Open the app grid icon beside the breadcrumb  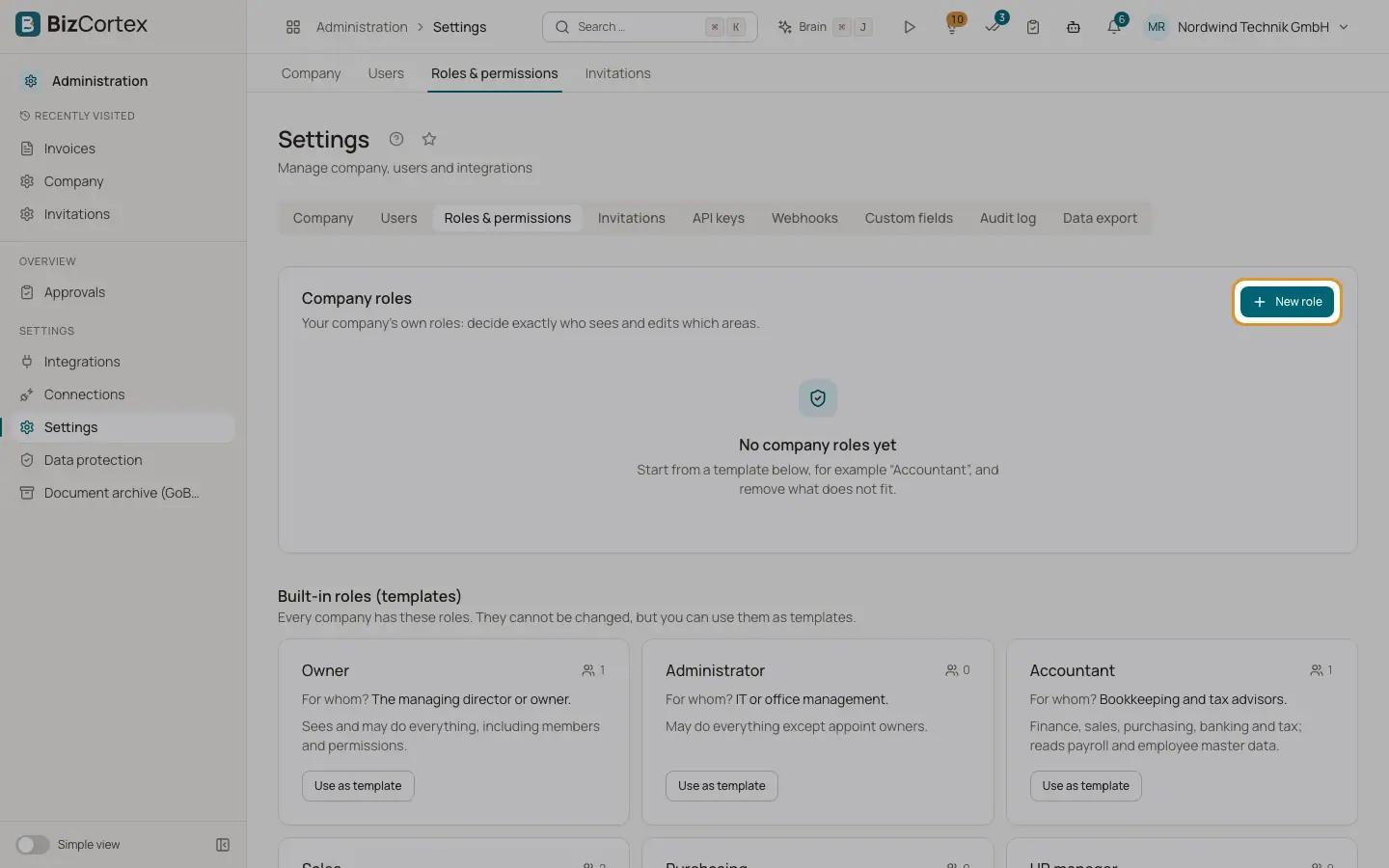coord(293,27)
